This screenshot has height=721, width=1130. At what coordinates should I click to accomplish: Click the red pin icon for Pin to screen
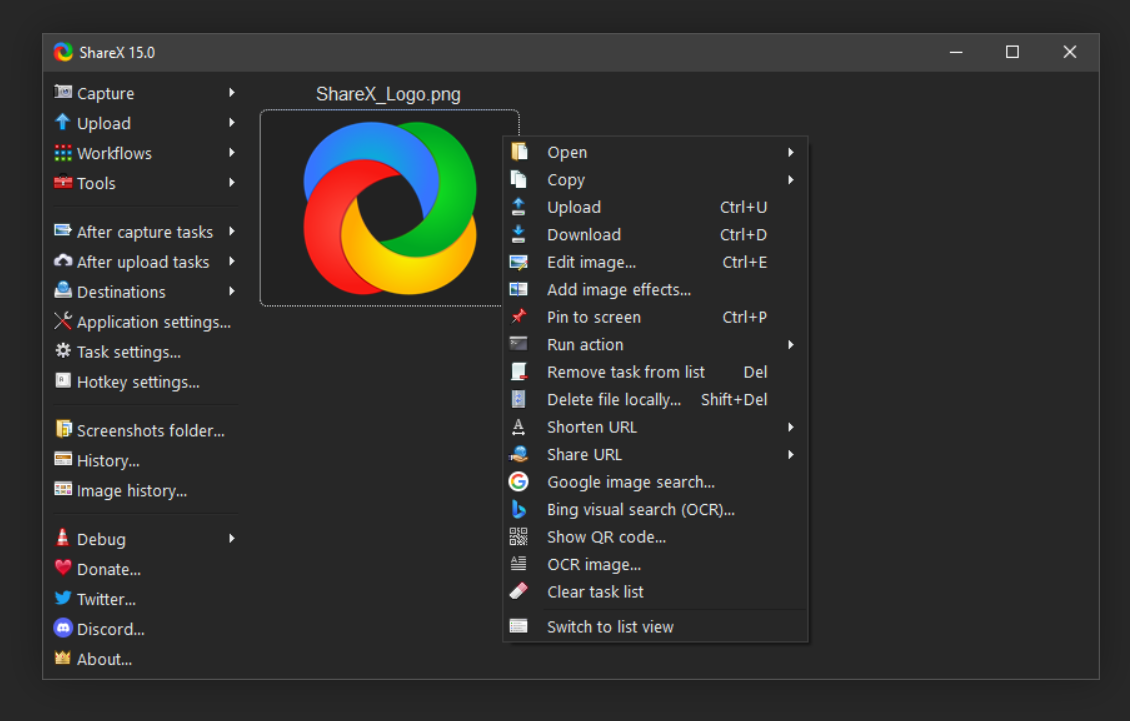point(518,317)
